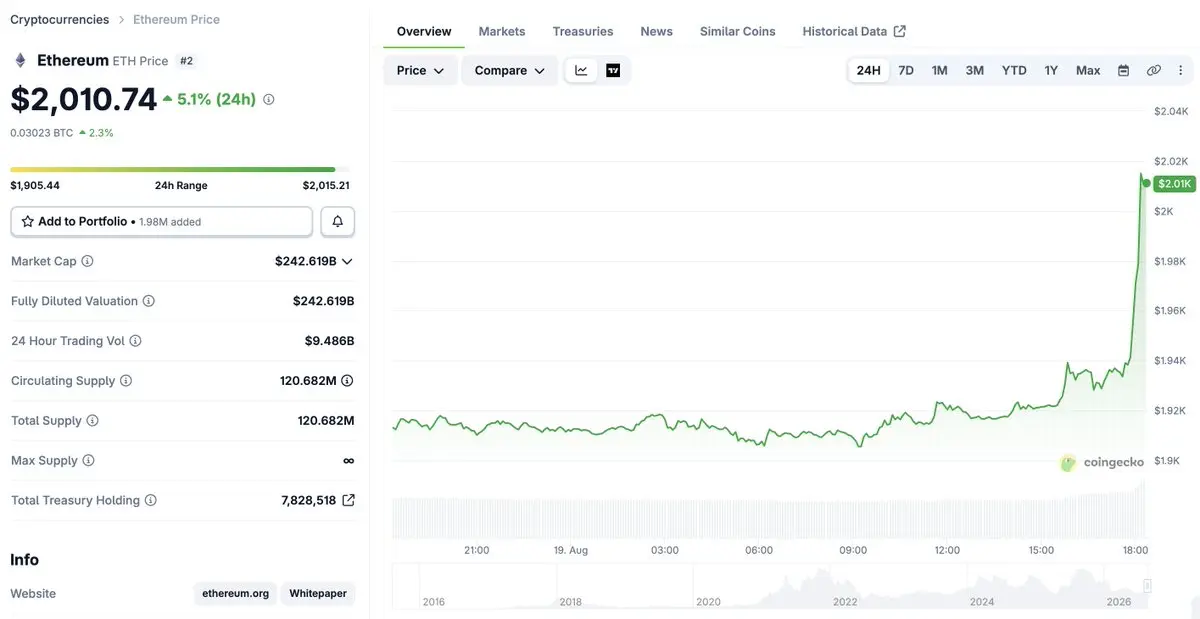Click the info icon next to 24h change
This screenshot has height=619, width=1200.
pyautogui.click(x=269, y=99)
